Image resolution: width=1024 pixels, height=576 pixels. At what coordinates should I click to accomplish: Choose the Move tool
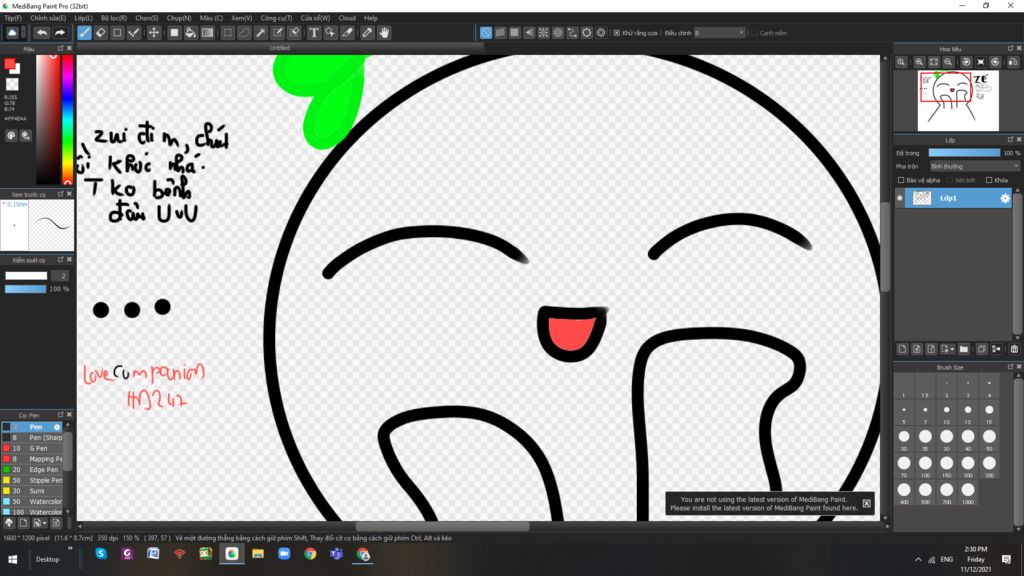pos(153,33)
